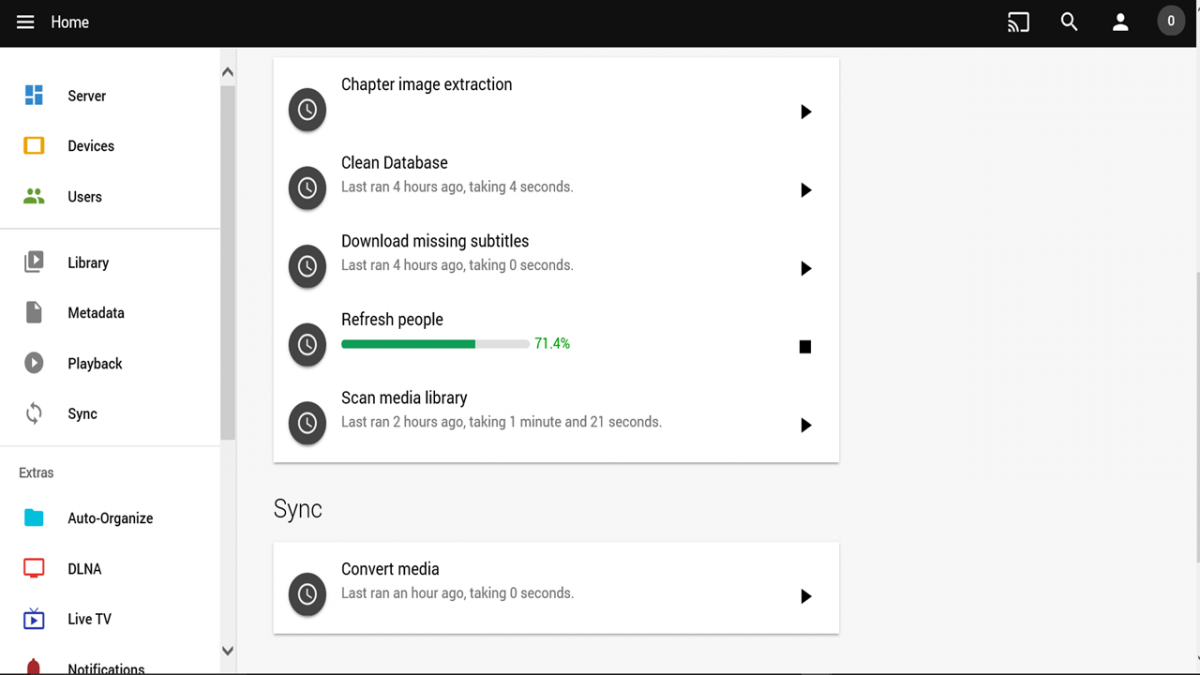The width and height of the screenshot is (1200, 675).
Task: Start the Scan media library task
Action: tap(805, 425)
